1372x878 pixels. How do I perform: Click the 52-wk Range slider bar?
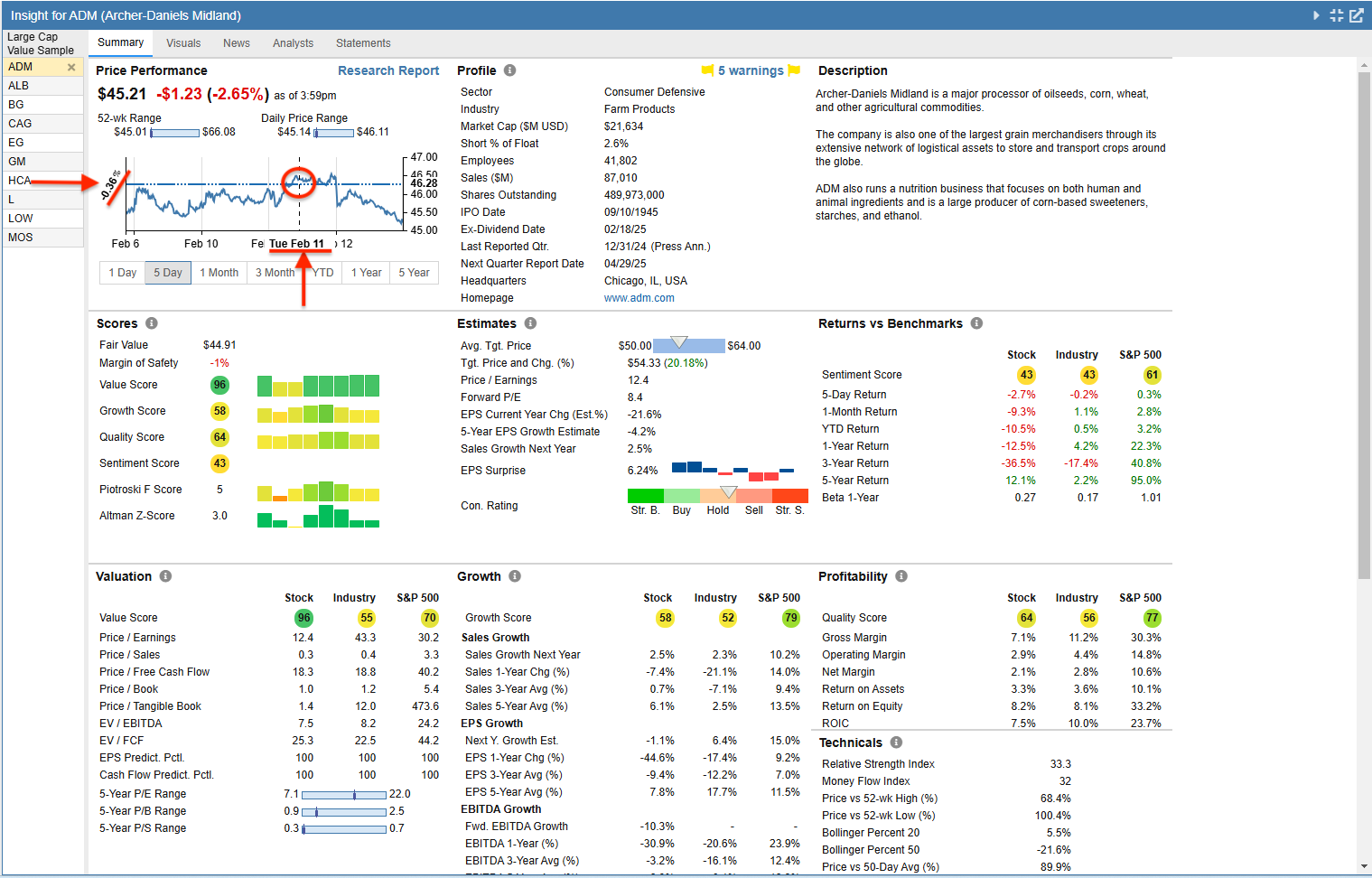click(175, 133)
